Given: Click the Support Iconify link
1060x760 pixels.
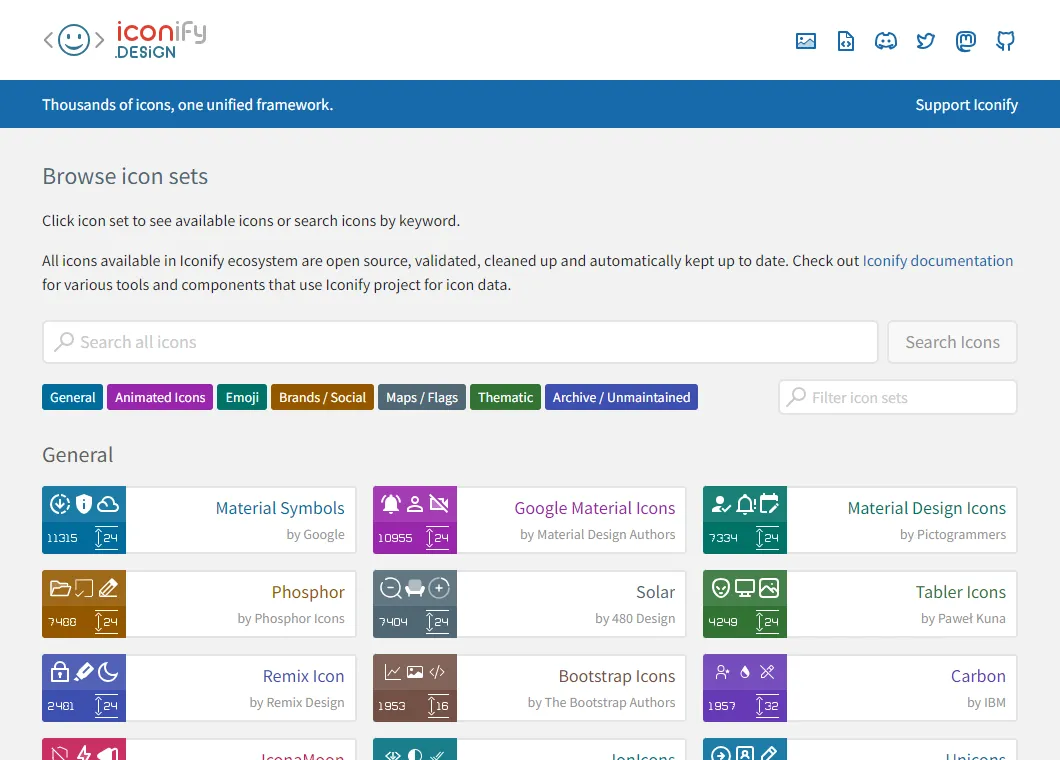Looking at the screenshot, I should [x=966, y=105].
